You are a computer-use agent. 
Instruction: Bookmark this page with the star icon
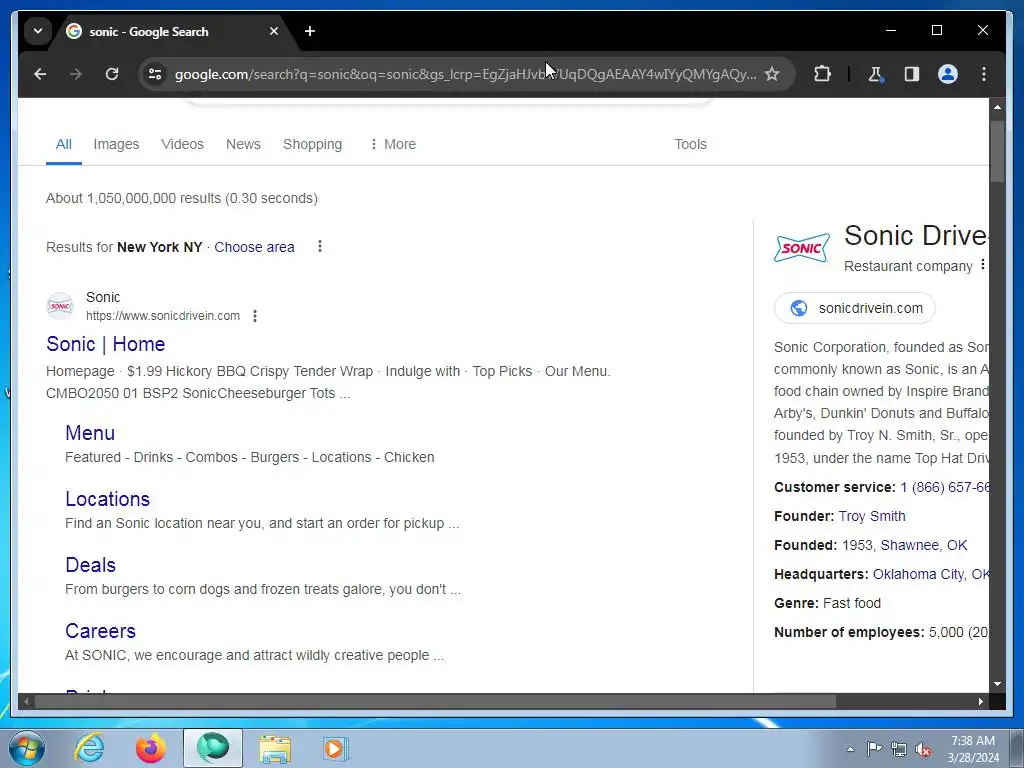(772, 74)
